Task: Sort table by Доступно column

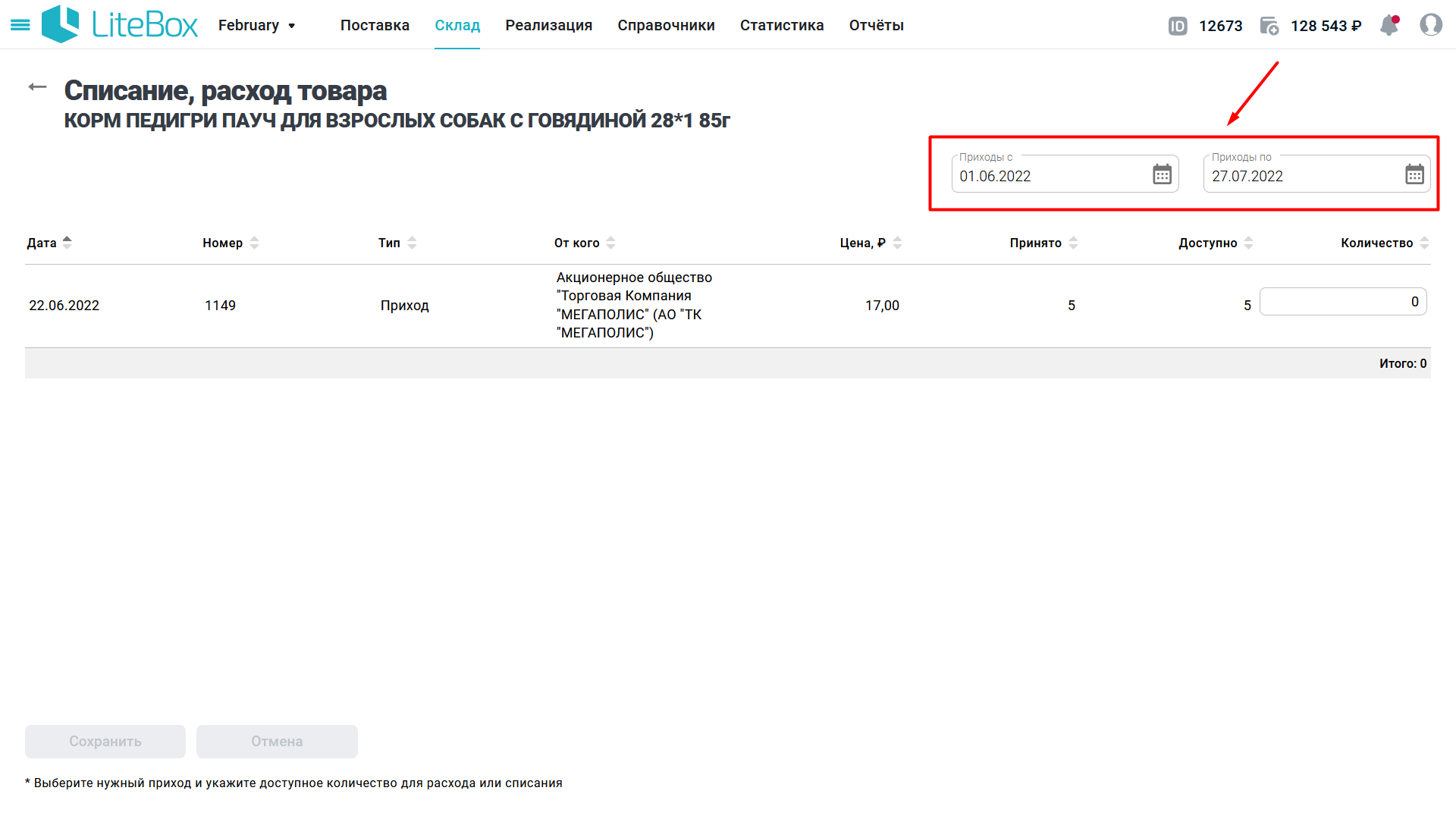Action: (x=1216, y=243)
